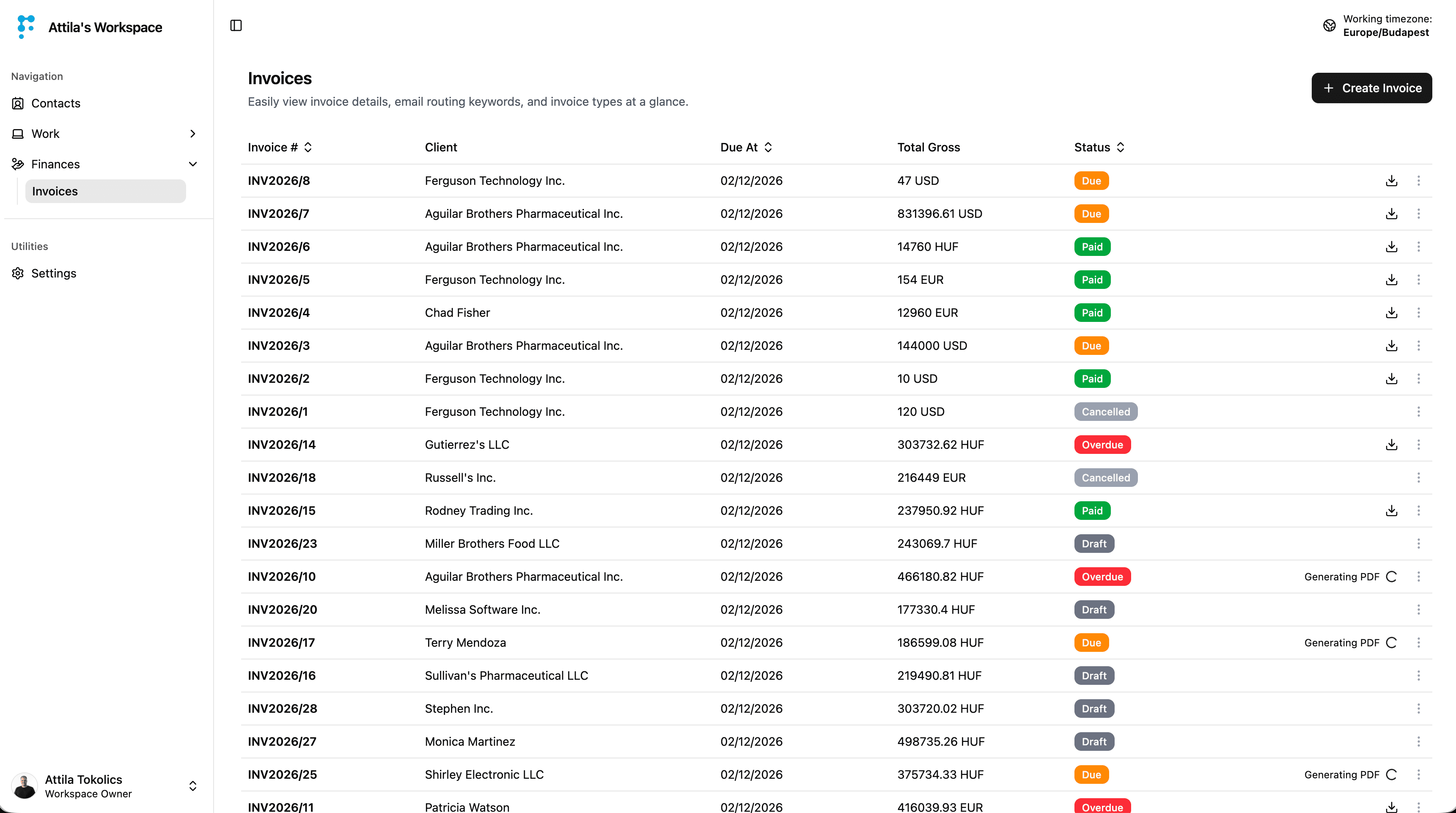
Task: Click the workspace logo at top left
Action: tap(25, 27)
